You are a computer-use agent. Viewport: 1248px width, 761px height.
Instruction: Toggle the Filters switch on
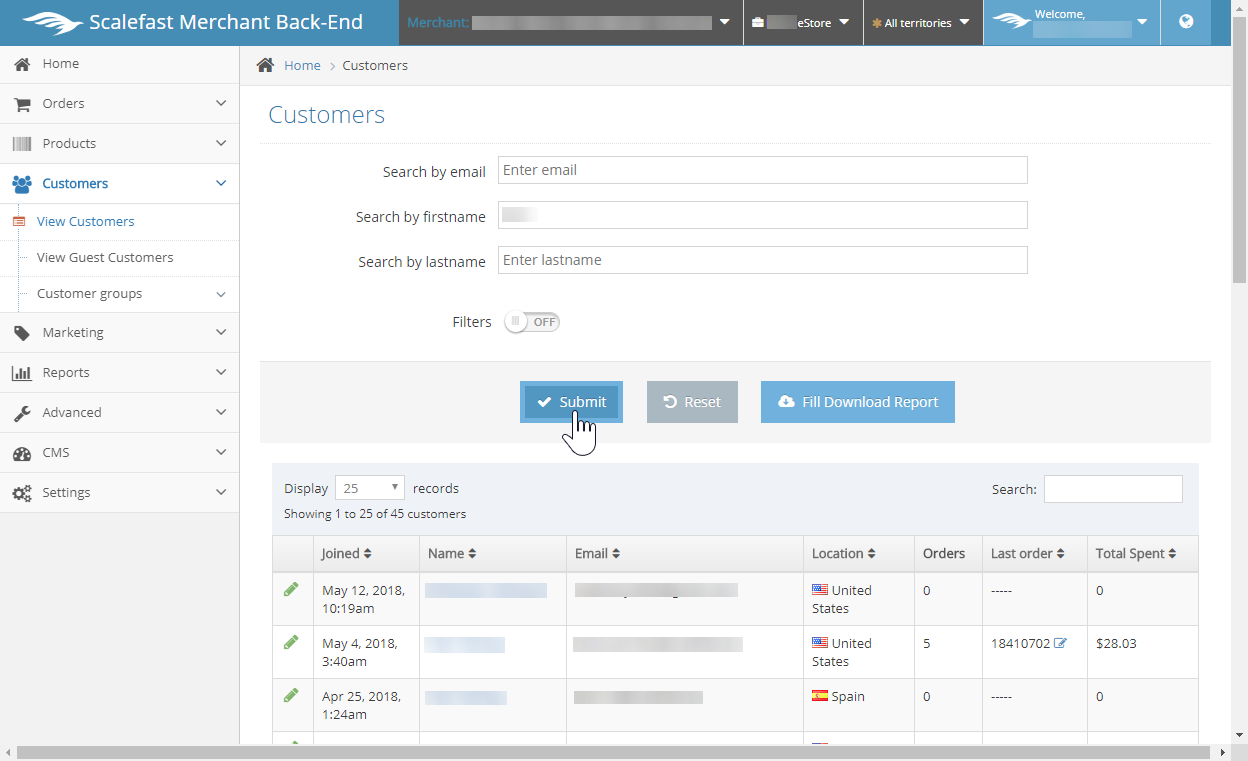[532, 322]
